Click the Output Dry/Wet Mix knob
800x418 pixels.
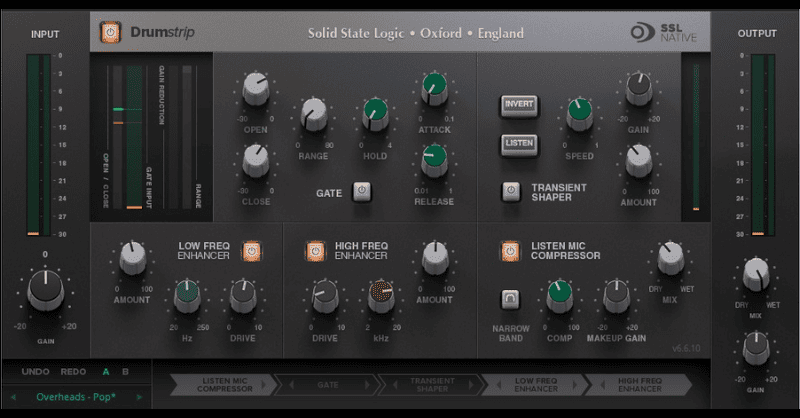click(756, 274)
